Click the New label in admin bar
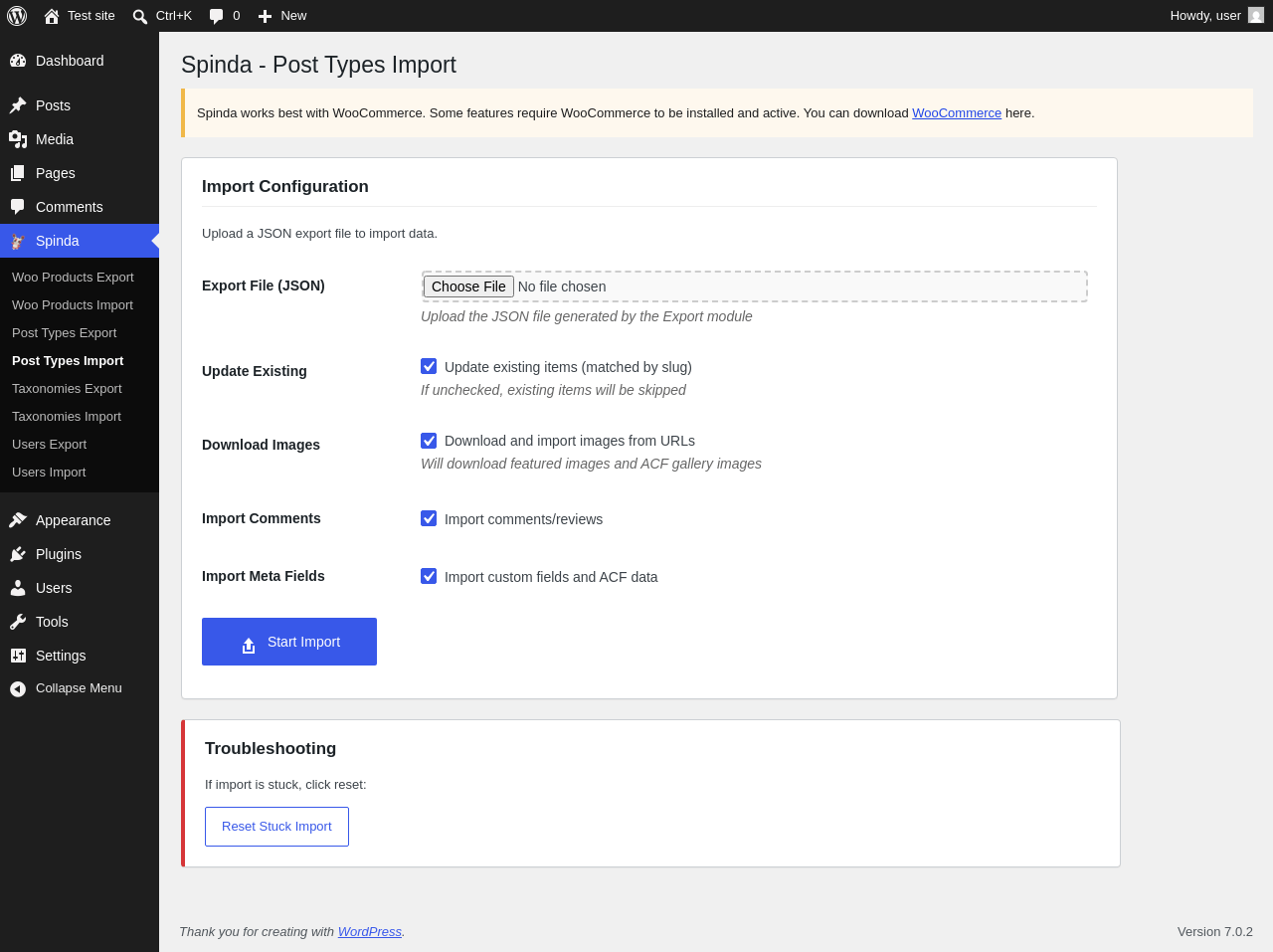Image resolution: width=1273 pixels, height=952 pixels. 293,16
